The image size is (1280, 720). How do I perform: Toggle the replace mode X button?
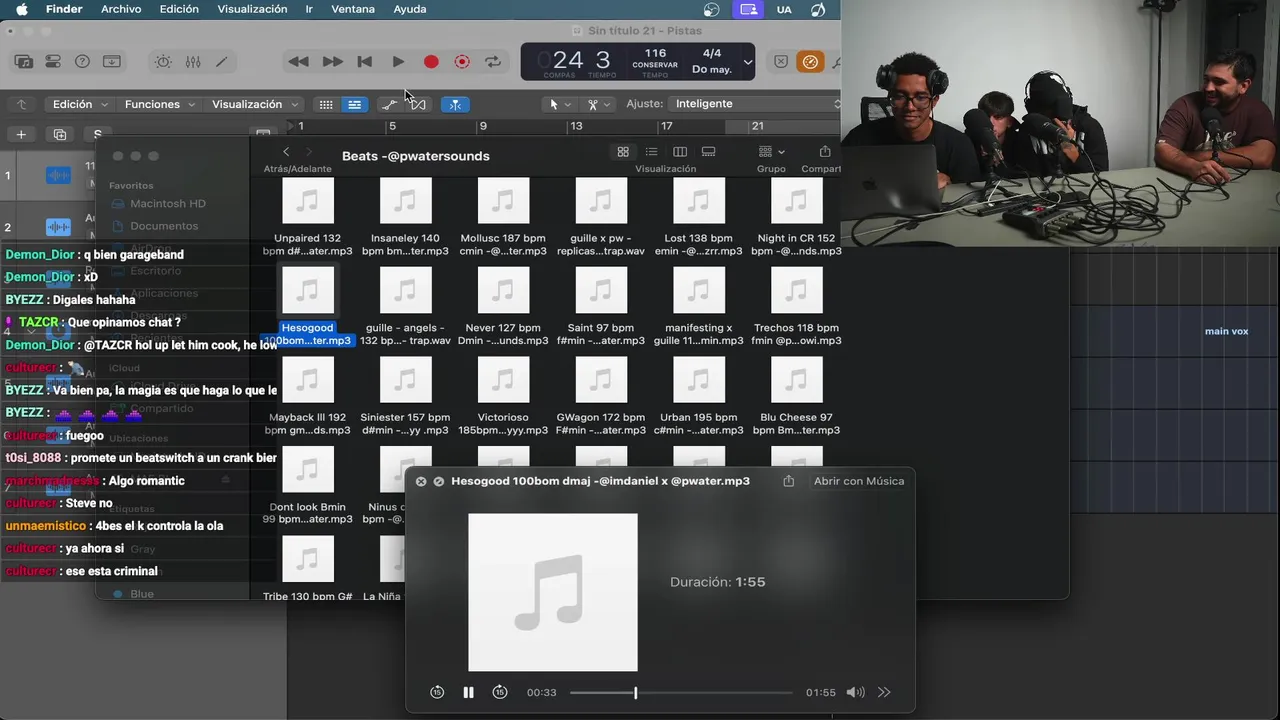tap(781, 62)
